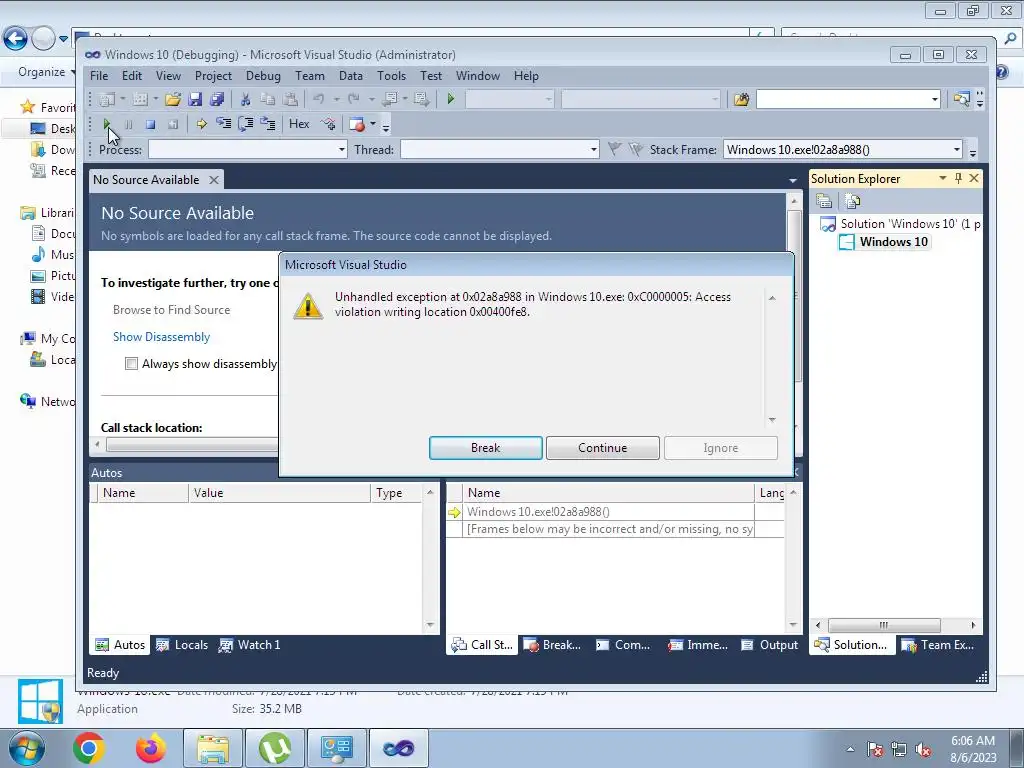Click the Navigate Forward icon
Viewport: 1024px width, 768px height.
pos(421,99)
